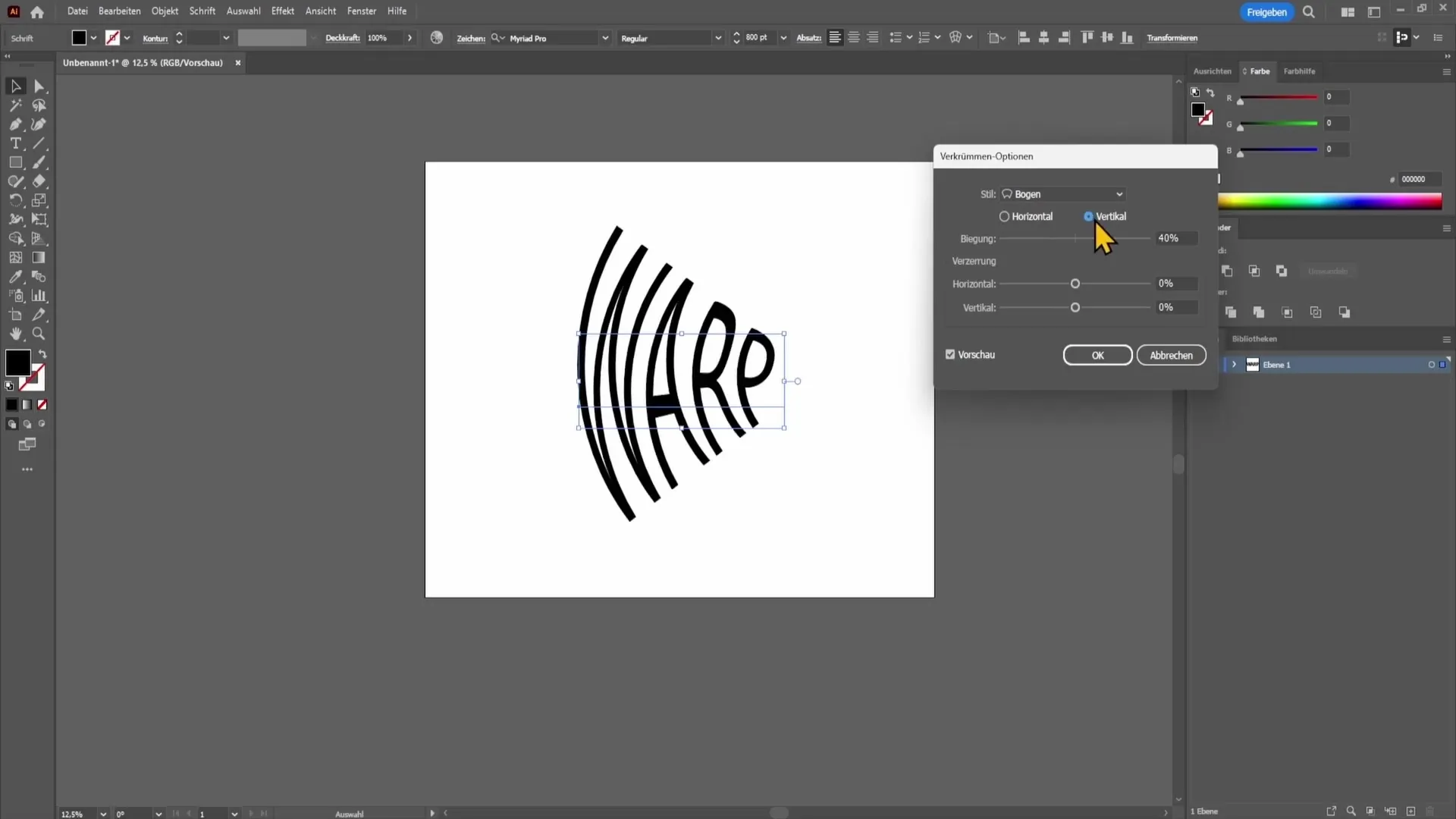Select the Rectangle tool
Viewport: 1456px width, 819px height.
click(x=15, y=162)
